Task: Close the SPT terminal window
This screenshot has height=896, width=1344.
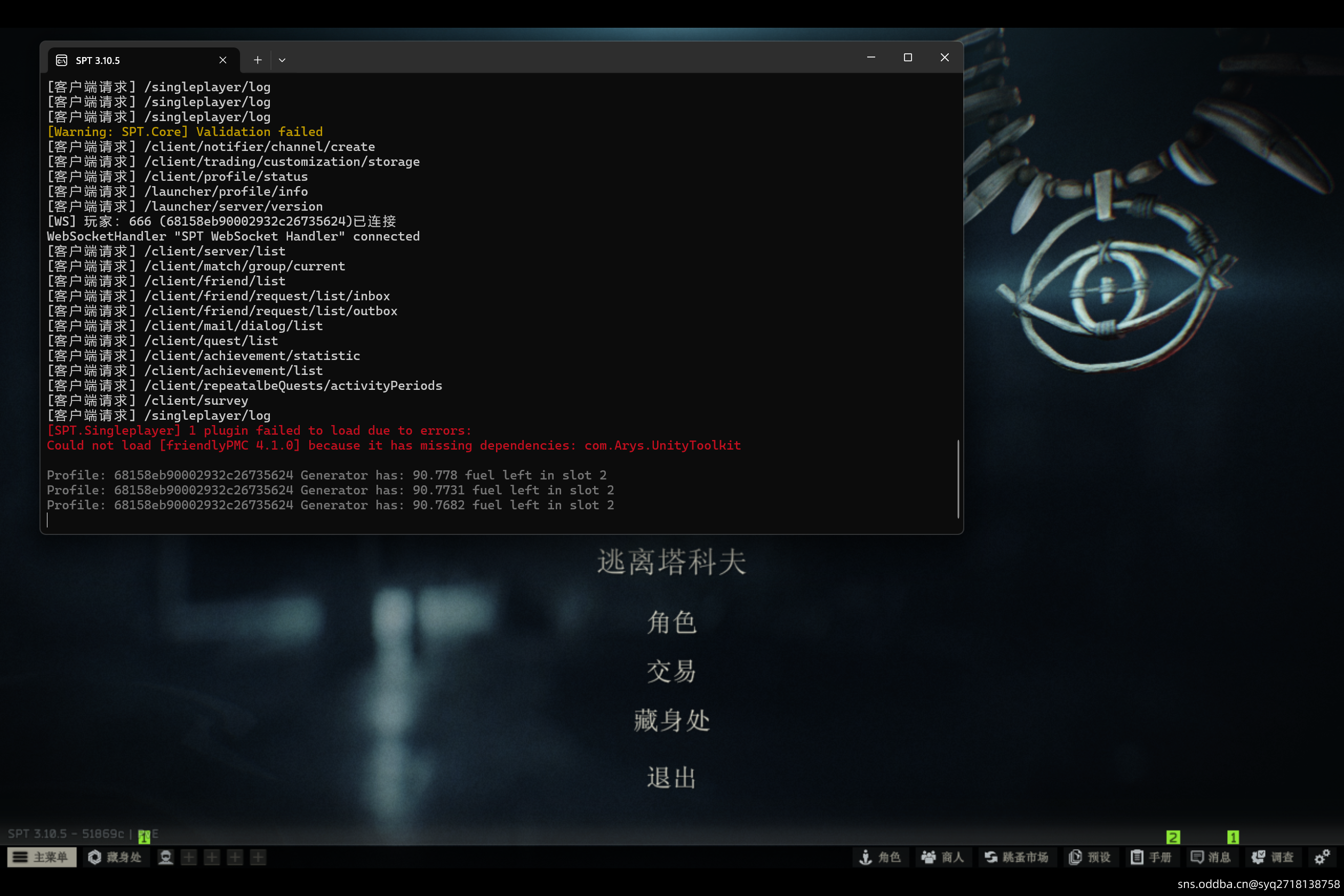Action: point(944,58)
